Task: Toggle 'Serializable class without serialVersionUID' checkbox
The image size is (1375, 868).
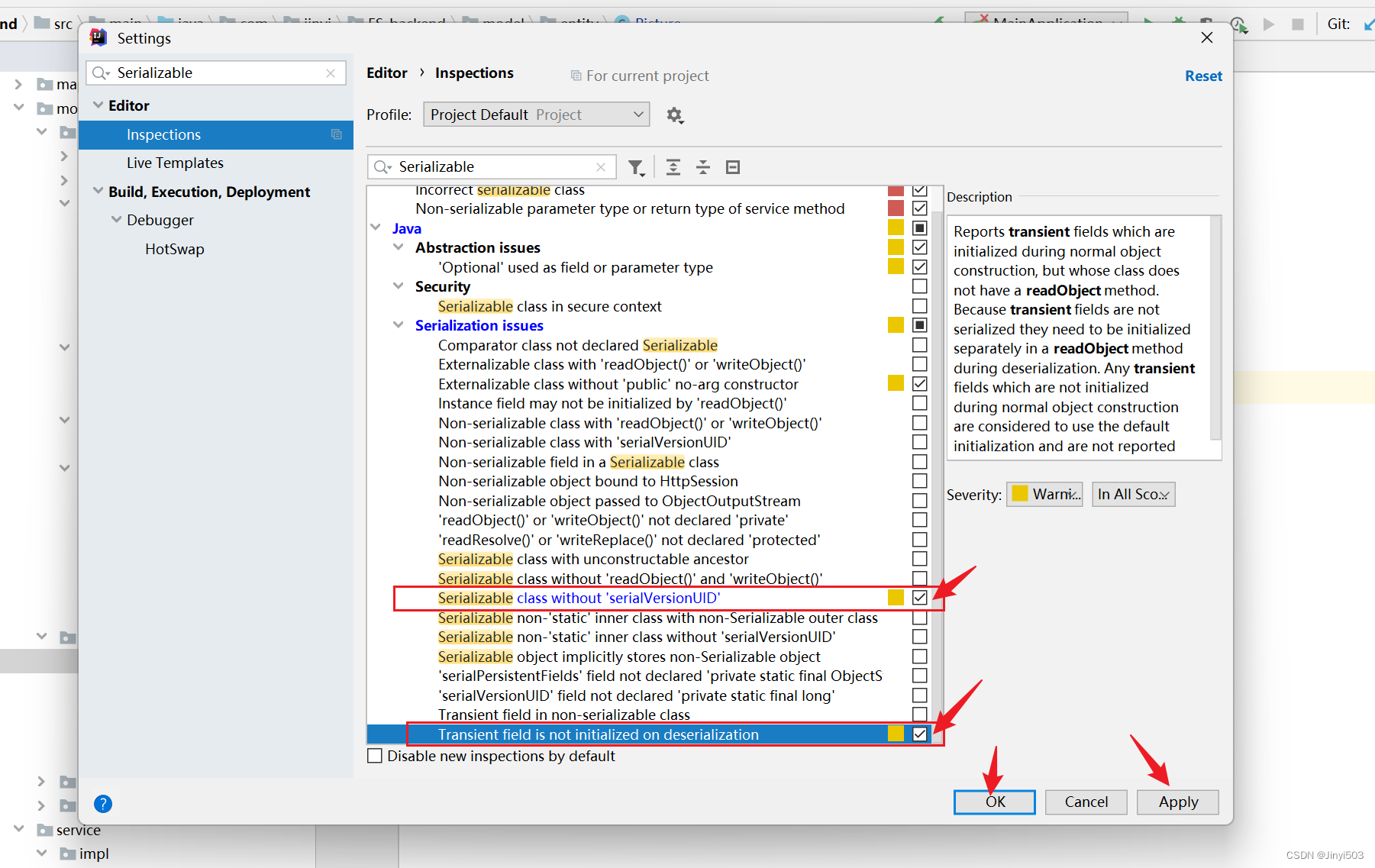Action: click(x=920, y=598)
